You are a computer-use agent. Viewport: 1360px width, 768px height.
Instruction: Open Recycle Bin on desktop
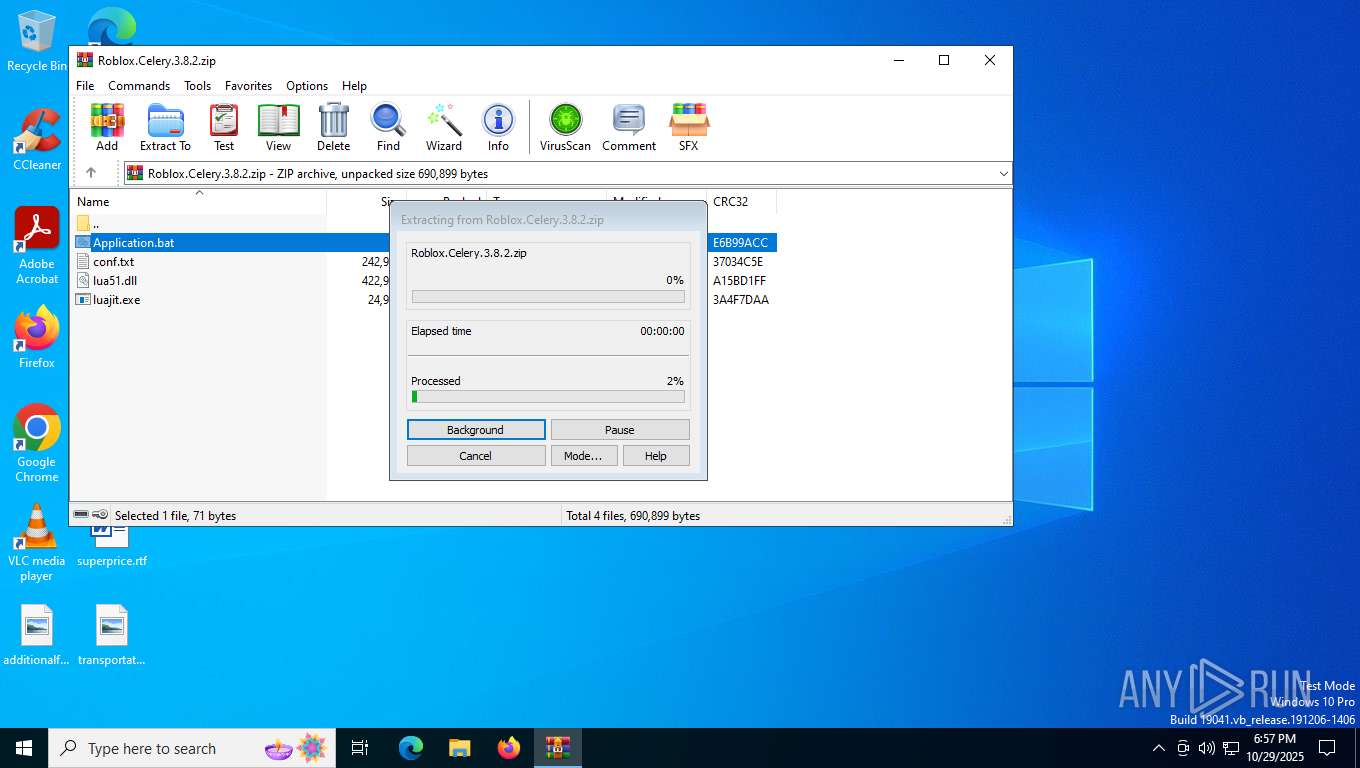[37, 42]
